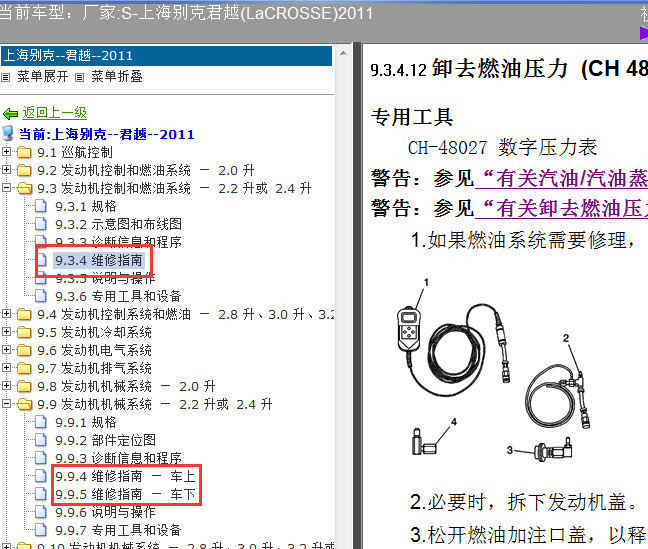Open the 返回上一级 link
Viewport: 648px width, 549px height.
[55, 112]
